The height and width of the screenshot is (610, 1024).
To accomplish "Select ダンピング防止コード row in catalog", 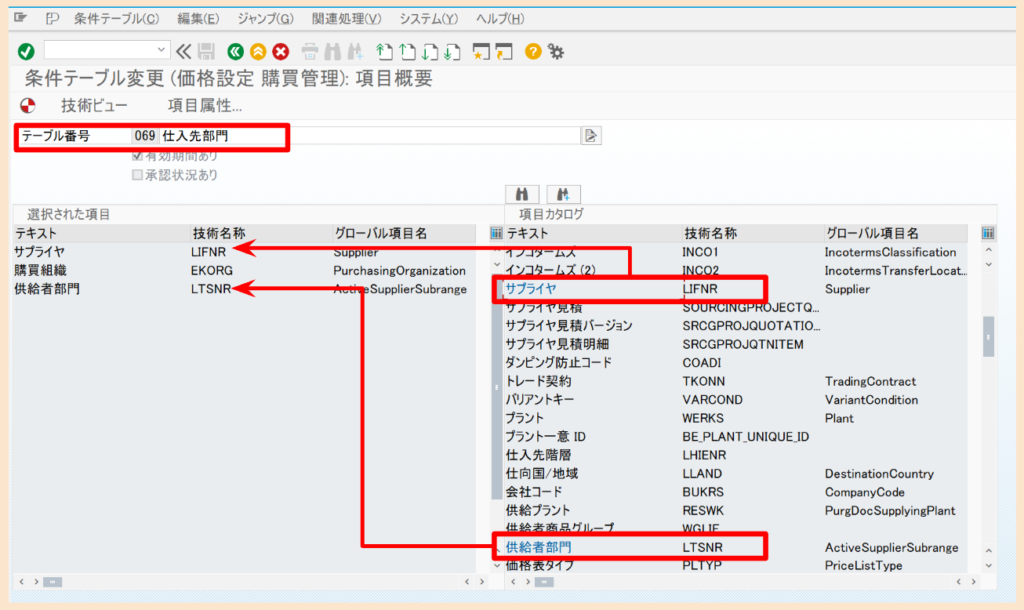I will tap(735, 362).
